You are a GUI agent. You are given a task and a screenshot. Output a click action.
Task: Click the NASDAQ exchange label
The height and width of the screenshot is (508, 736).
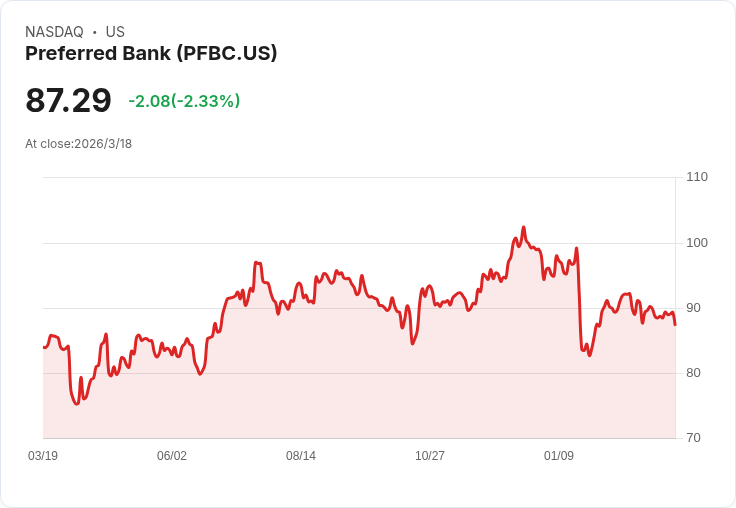click(54, 32)
